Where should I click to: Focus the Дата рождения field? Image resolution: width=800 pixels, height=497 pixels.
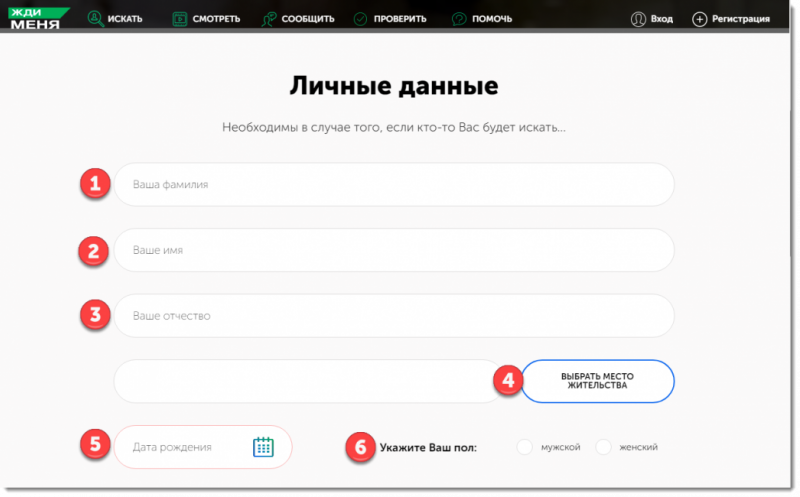203,447
